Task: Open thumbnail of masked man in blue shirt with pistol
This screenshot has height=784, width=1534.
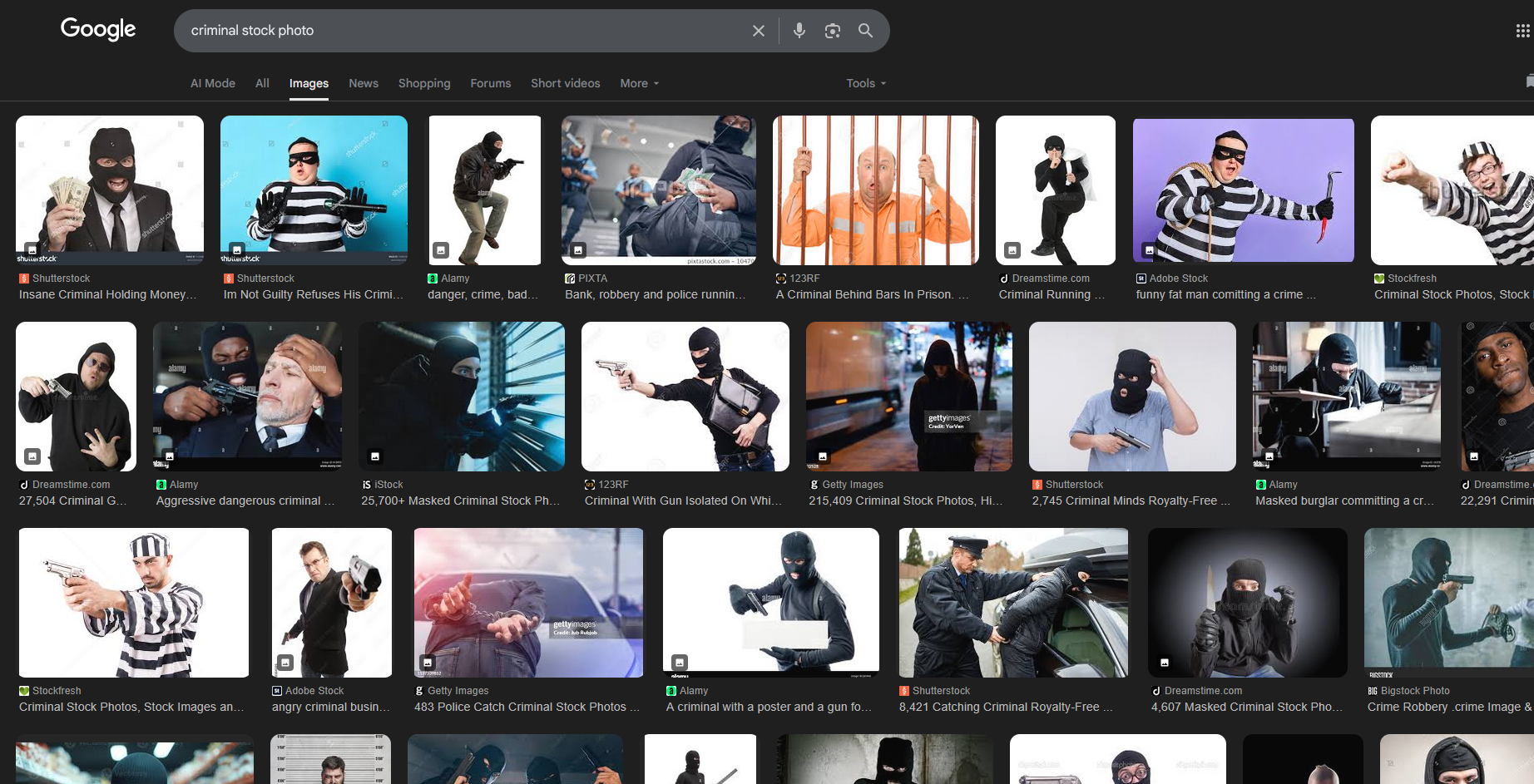Action: (x=1132, y=397)
